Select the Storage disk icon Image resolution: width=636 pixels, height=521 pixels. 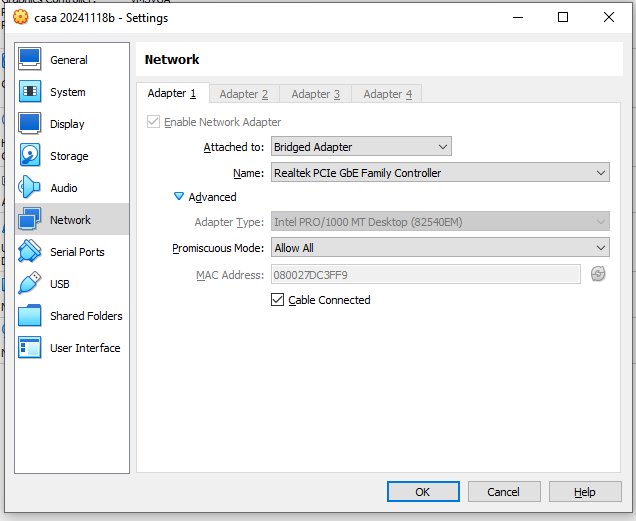(x=30, y=155)
